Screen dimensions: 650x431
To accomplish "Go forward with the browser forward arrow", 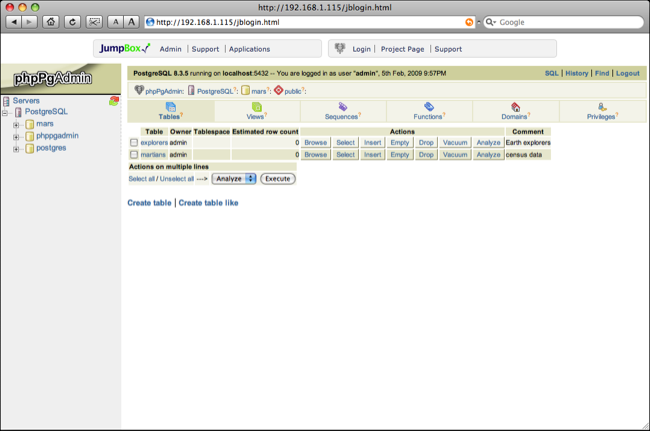I will tap(29, 22).
